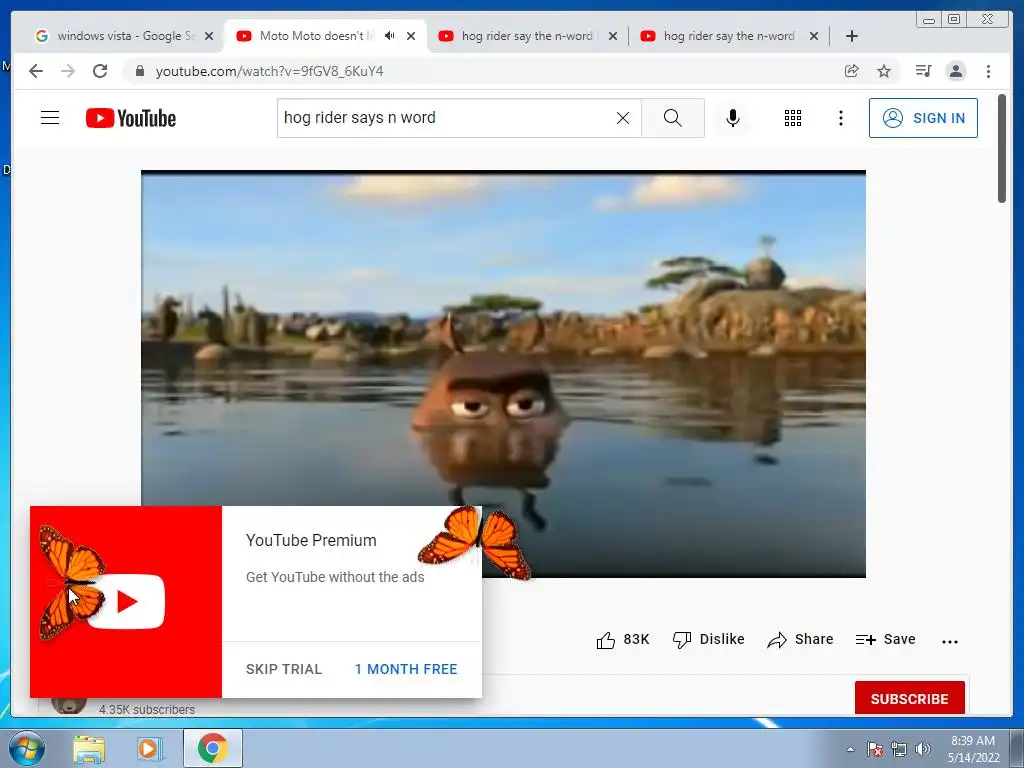Image resolution: width=1024 pixels, height=768 pixels.
Task: Open Action Center flag icon
Action: [x=874, y=749]
